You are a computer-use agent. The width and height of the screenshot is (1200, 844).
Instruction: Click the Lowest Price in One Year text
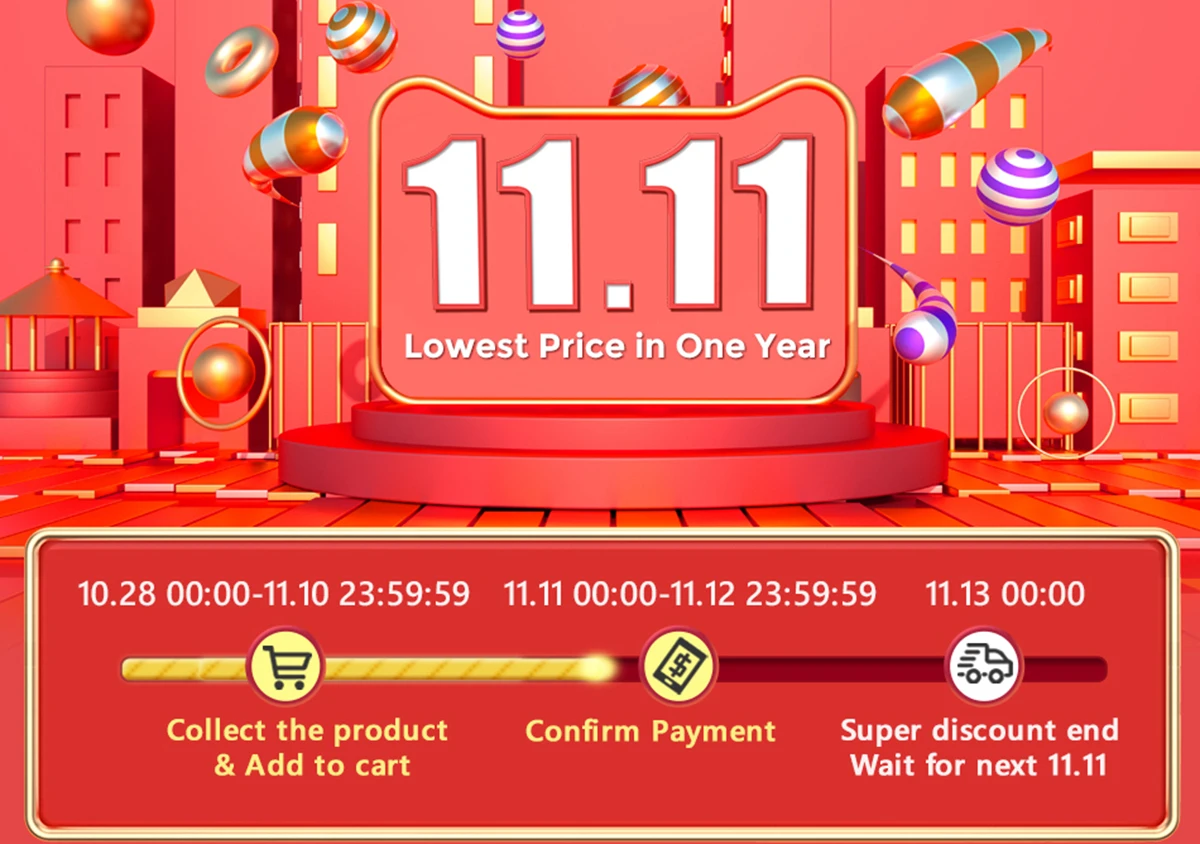(x=617, y=347)
